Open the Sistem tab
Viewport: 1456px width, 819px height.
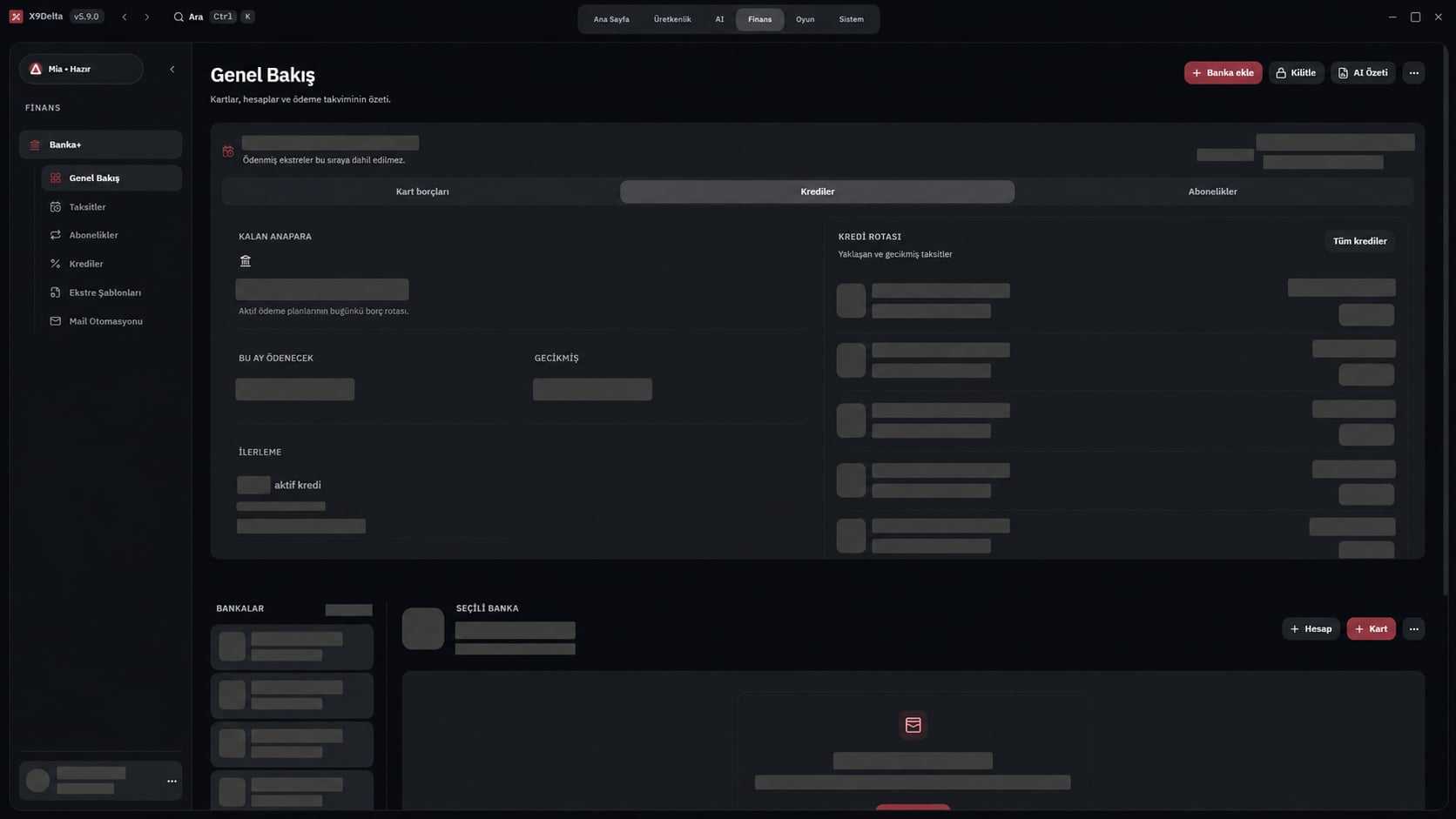click(x=852, y=19)
